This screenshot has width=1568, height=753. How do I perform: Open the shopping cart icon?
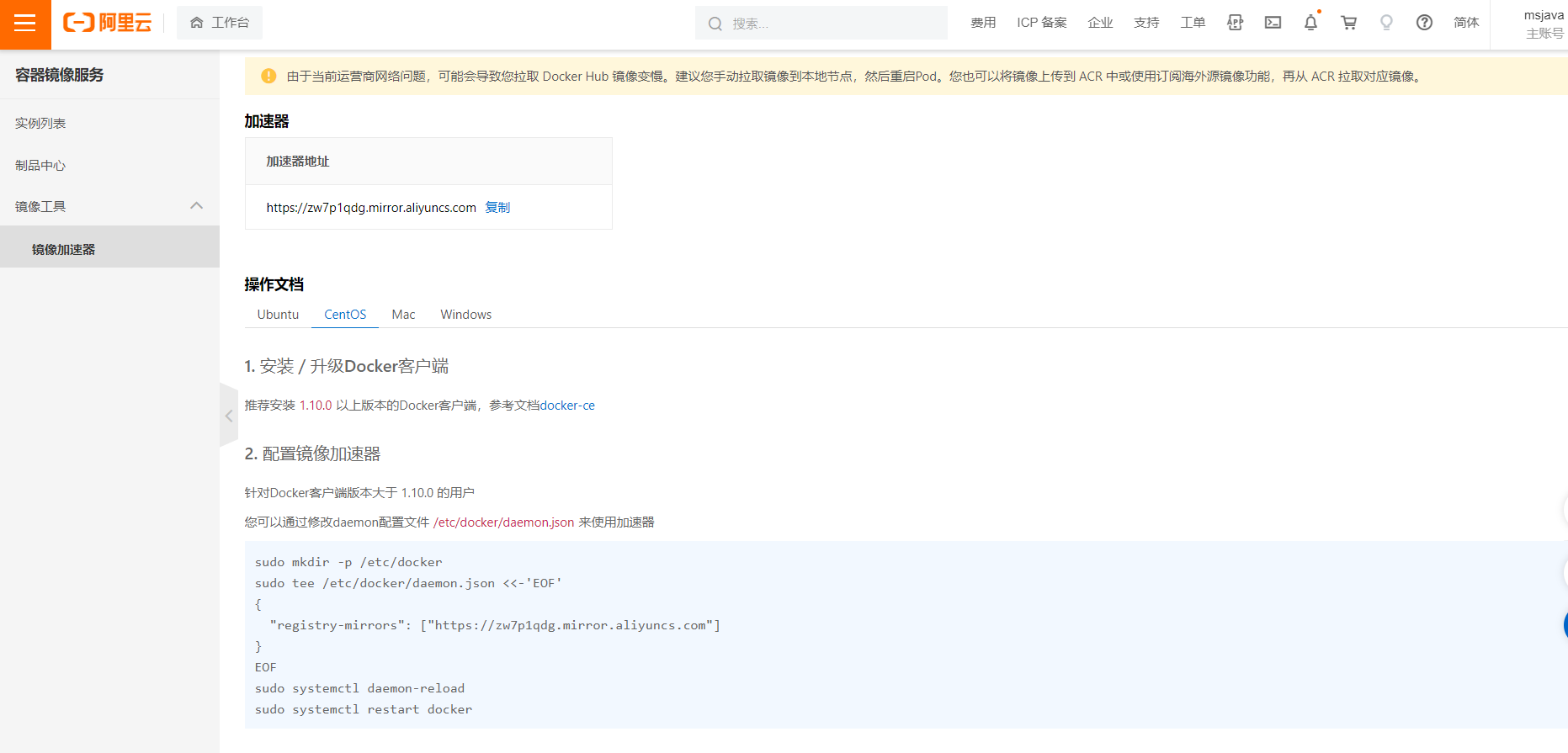pyautogui.click(x=1348, y=23)
